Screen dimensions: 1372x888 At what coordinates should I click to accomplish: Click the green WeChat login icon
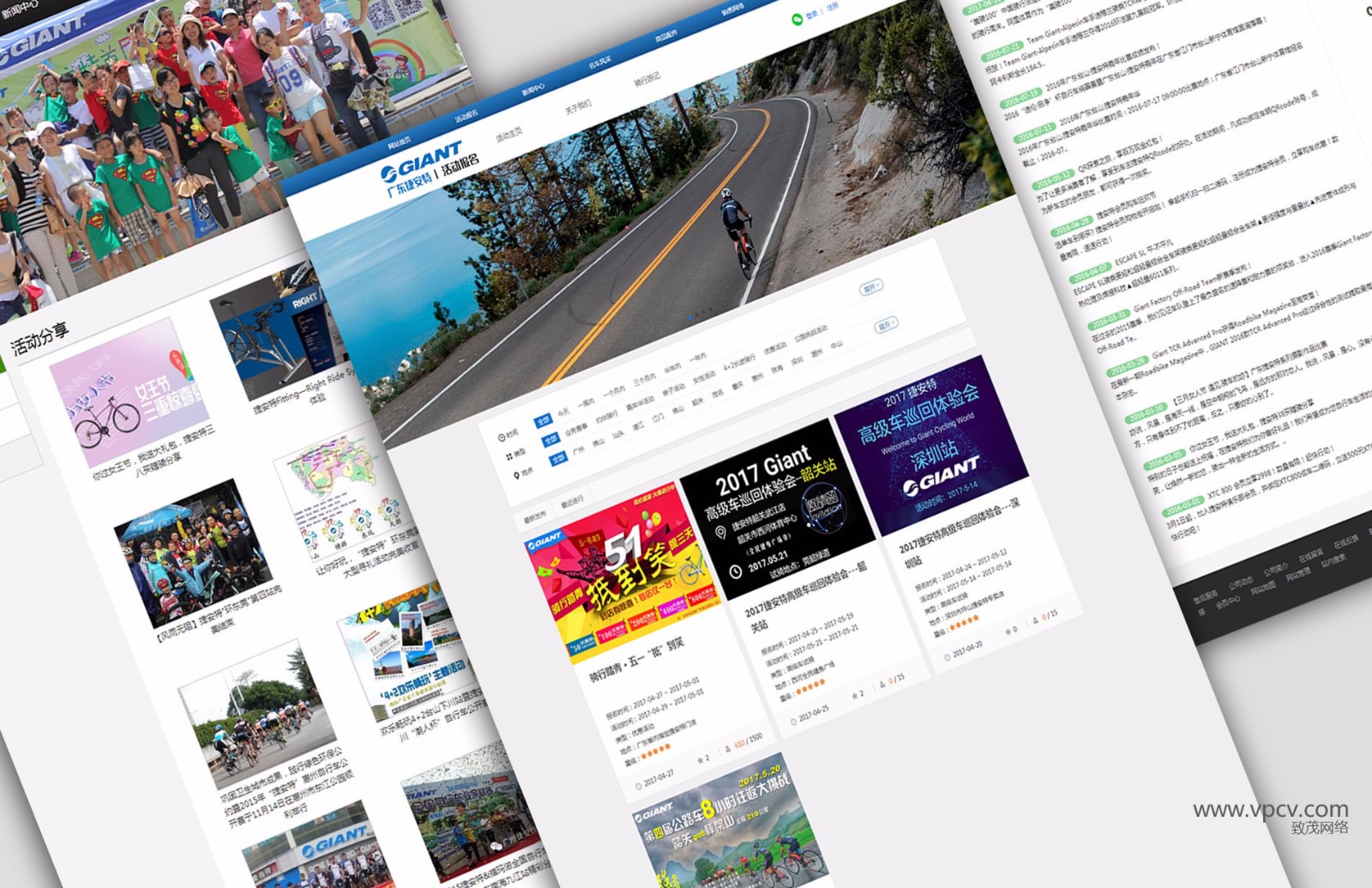pos(797,17)
